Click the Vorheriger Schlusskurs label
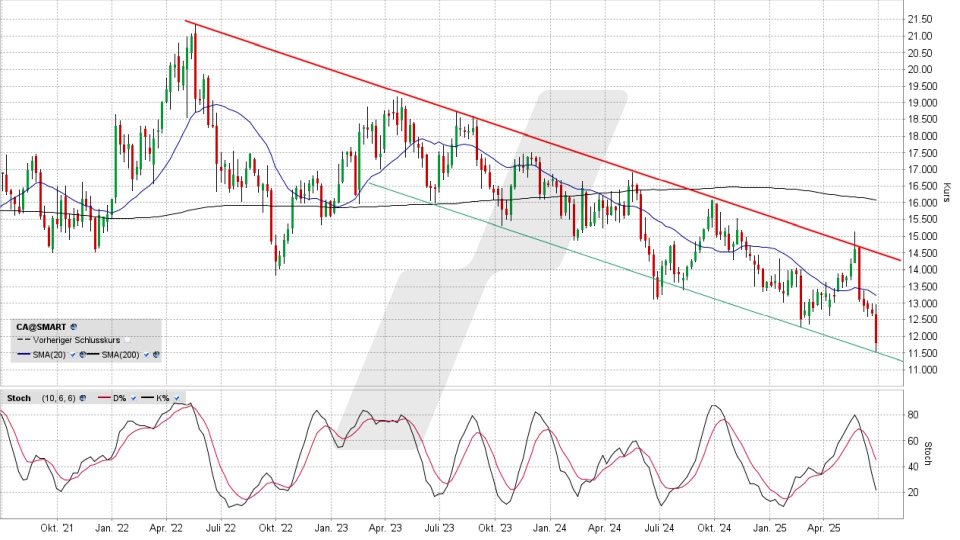Viewport: 960px width, 540px height. [x=77, y=340]
